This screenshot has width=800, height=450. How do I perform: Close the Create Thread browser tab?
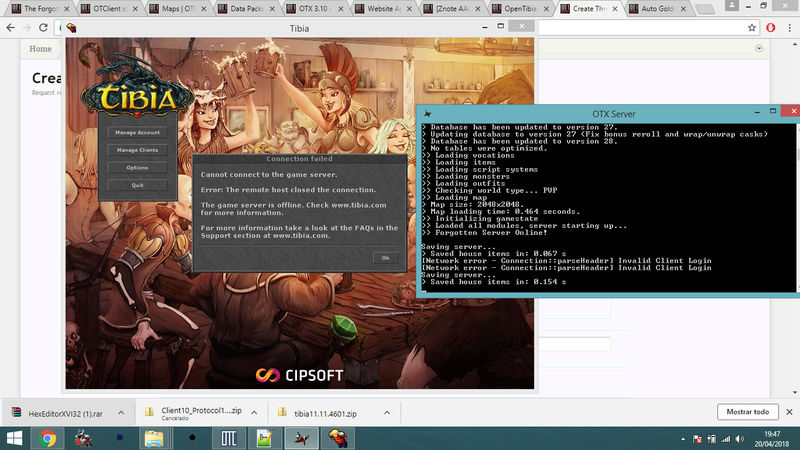(x=615, y=9)
